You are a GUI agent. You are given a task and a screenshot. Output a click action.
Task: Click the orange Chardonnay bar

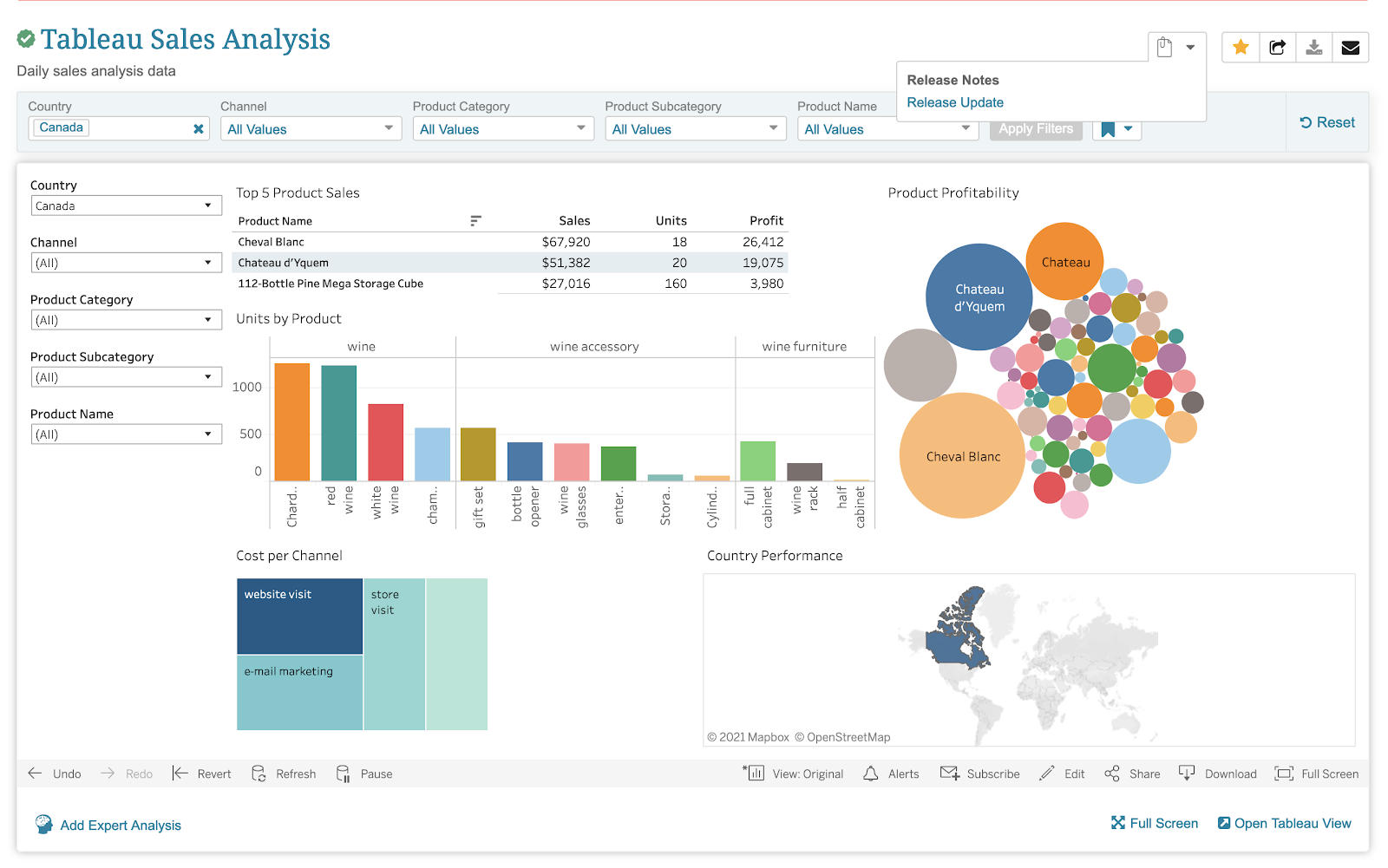[292, 422]
